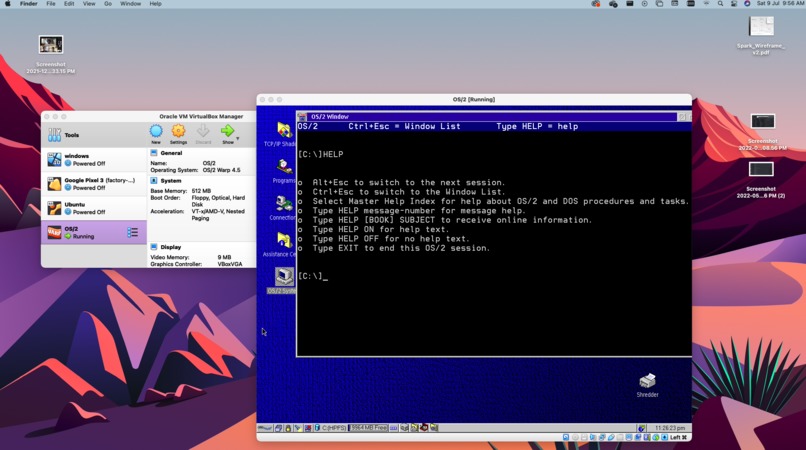The height and width of the screenshot is (450, 806).
Task: Click the 9964 MB Free disk space gauge
Action: tap(368, 428)
